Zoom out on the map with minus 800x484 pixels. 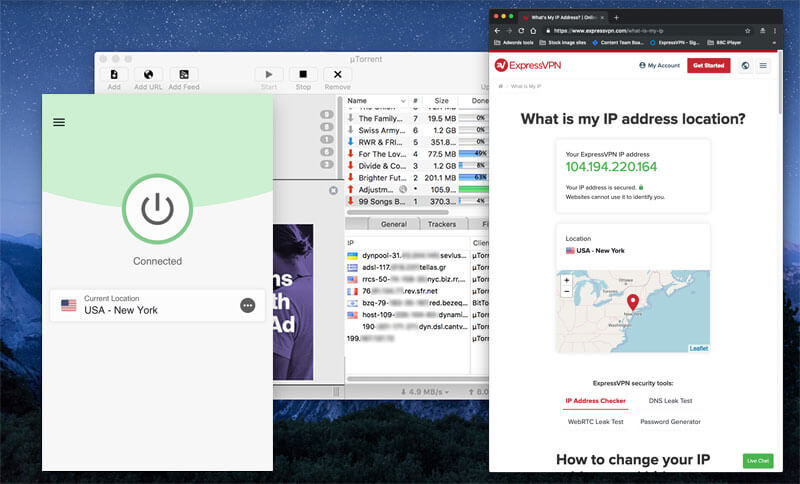pyautogui.click(x=566, y=292)
